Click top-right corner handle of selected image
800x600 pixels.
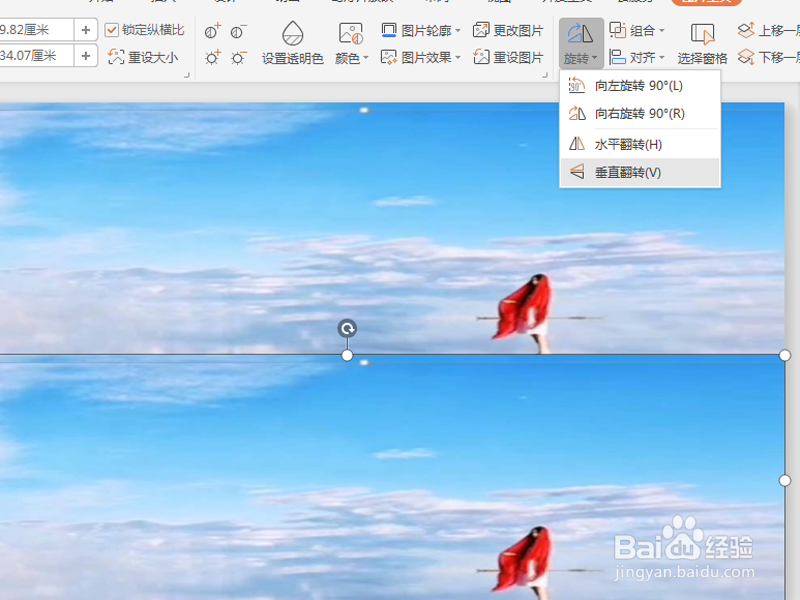(785, 355)
